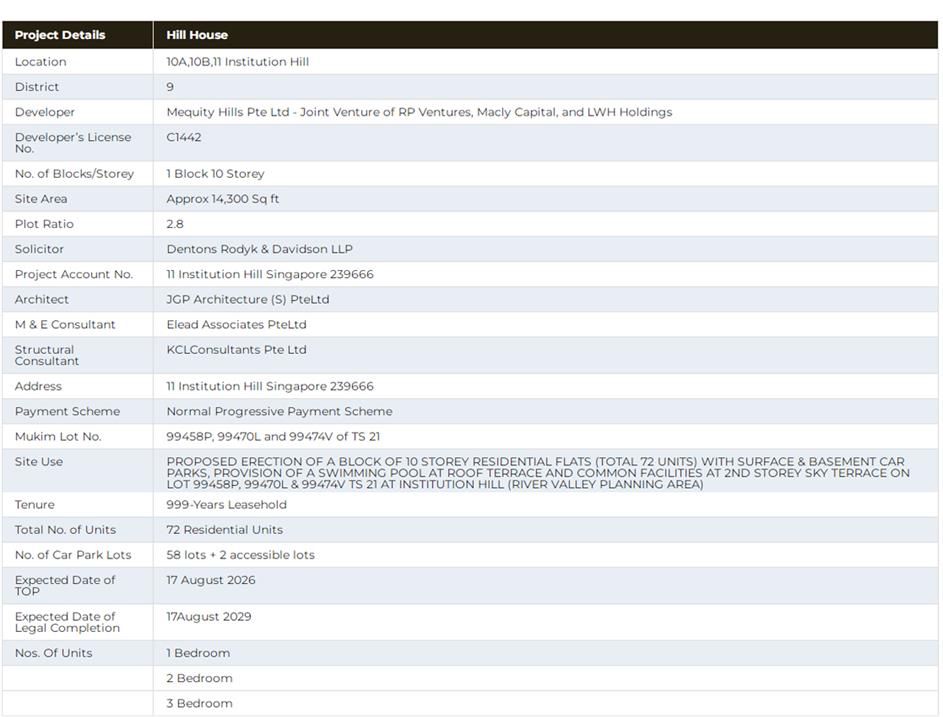Select developer's license value 'C1442'
Viewport: 943px width, 717px height.
pos(183,137)
